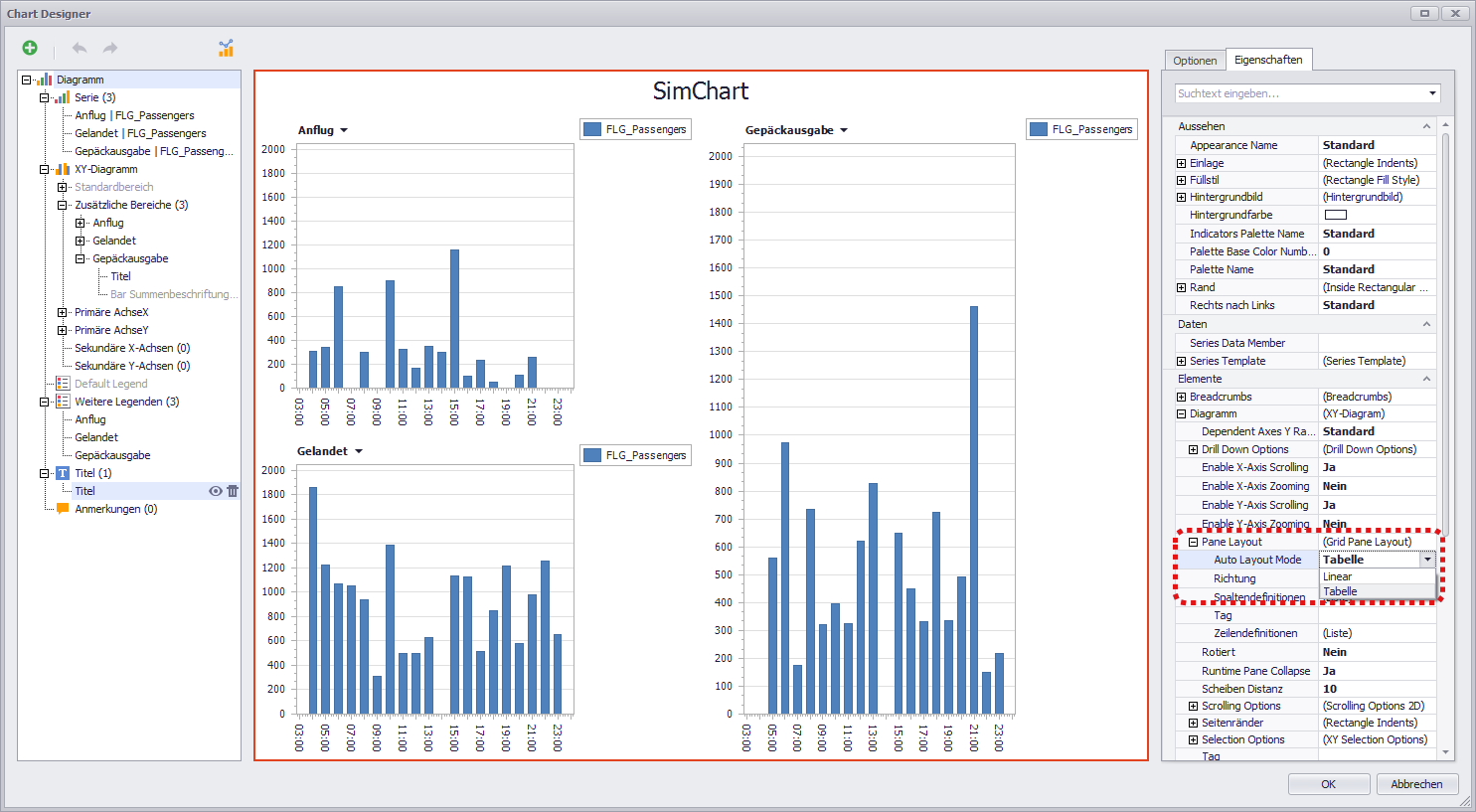Select Gelandet | FLG_Passengers series

click(x=140, y=133)
